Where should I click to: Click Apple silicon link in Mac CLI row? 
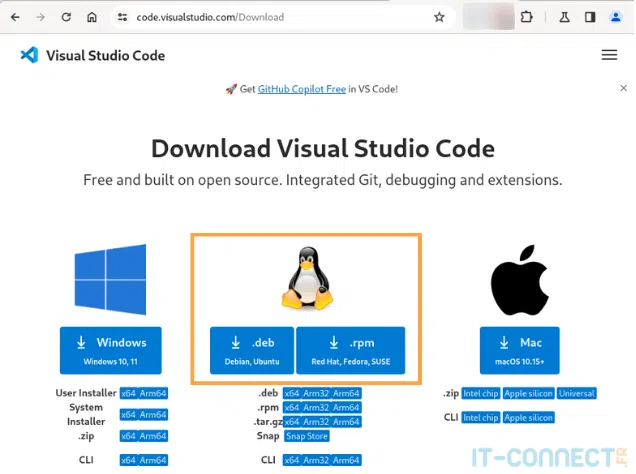[x=528, y=417]
